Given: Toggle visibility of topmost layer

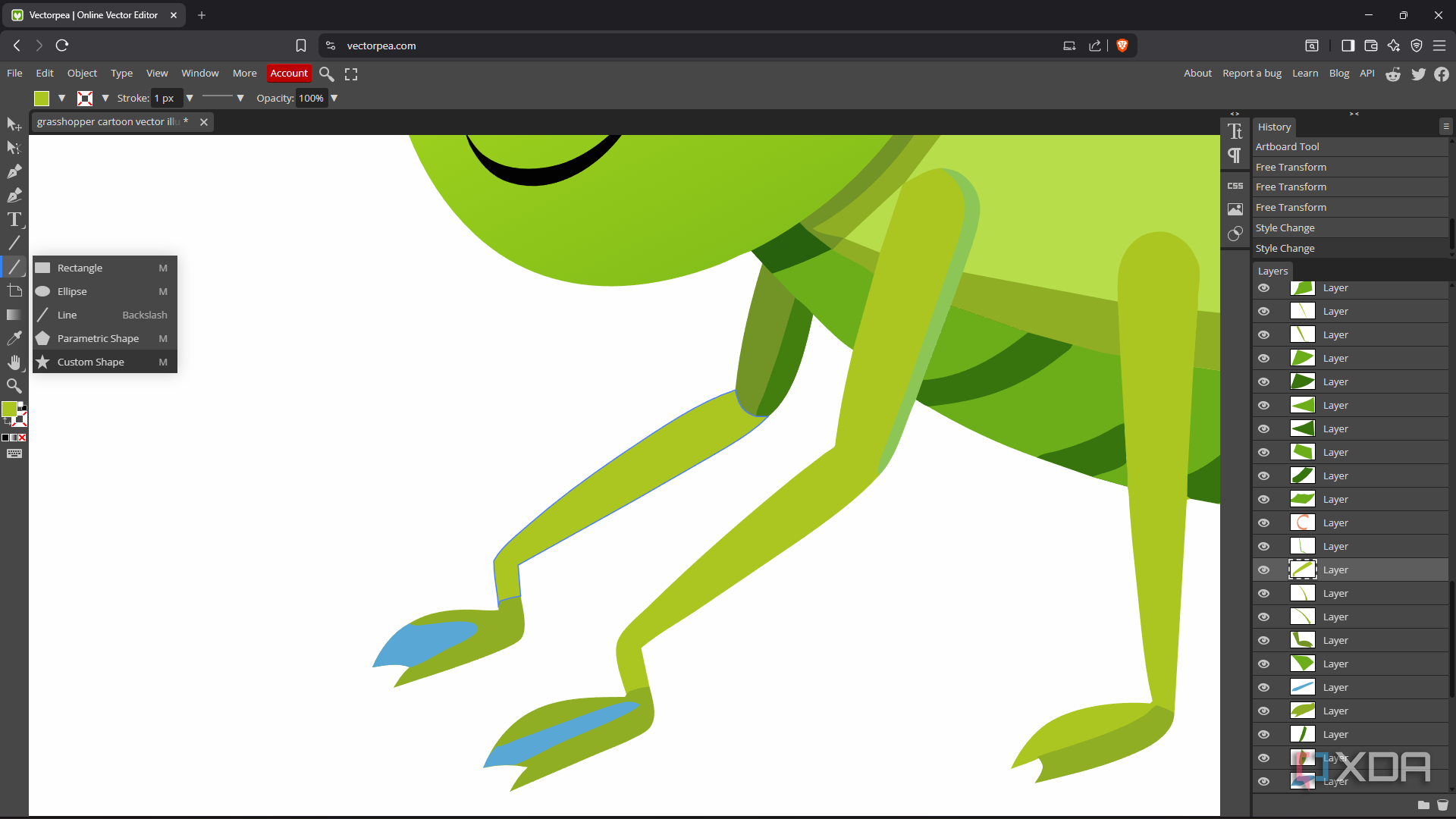Looking at the screenshot, I should coord(1263,288).
